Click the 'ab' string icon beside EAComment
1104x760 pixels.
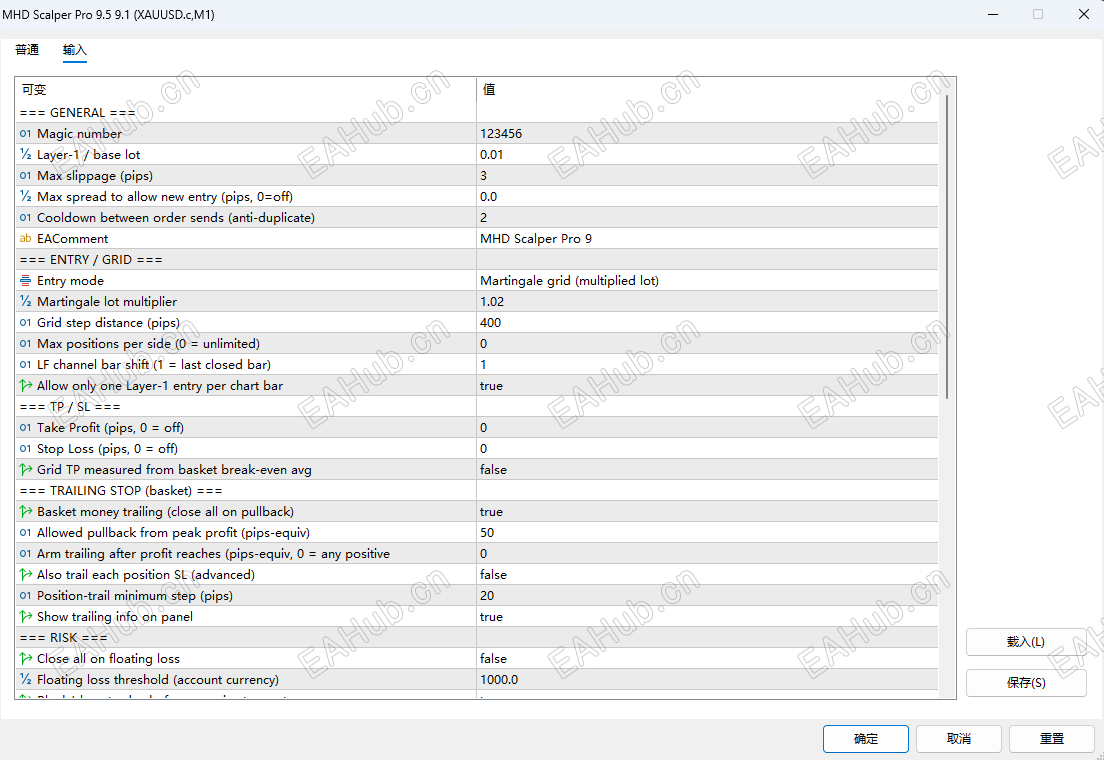coord(25,239)
